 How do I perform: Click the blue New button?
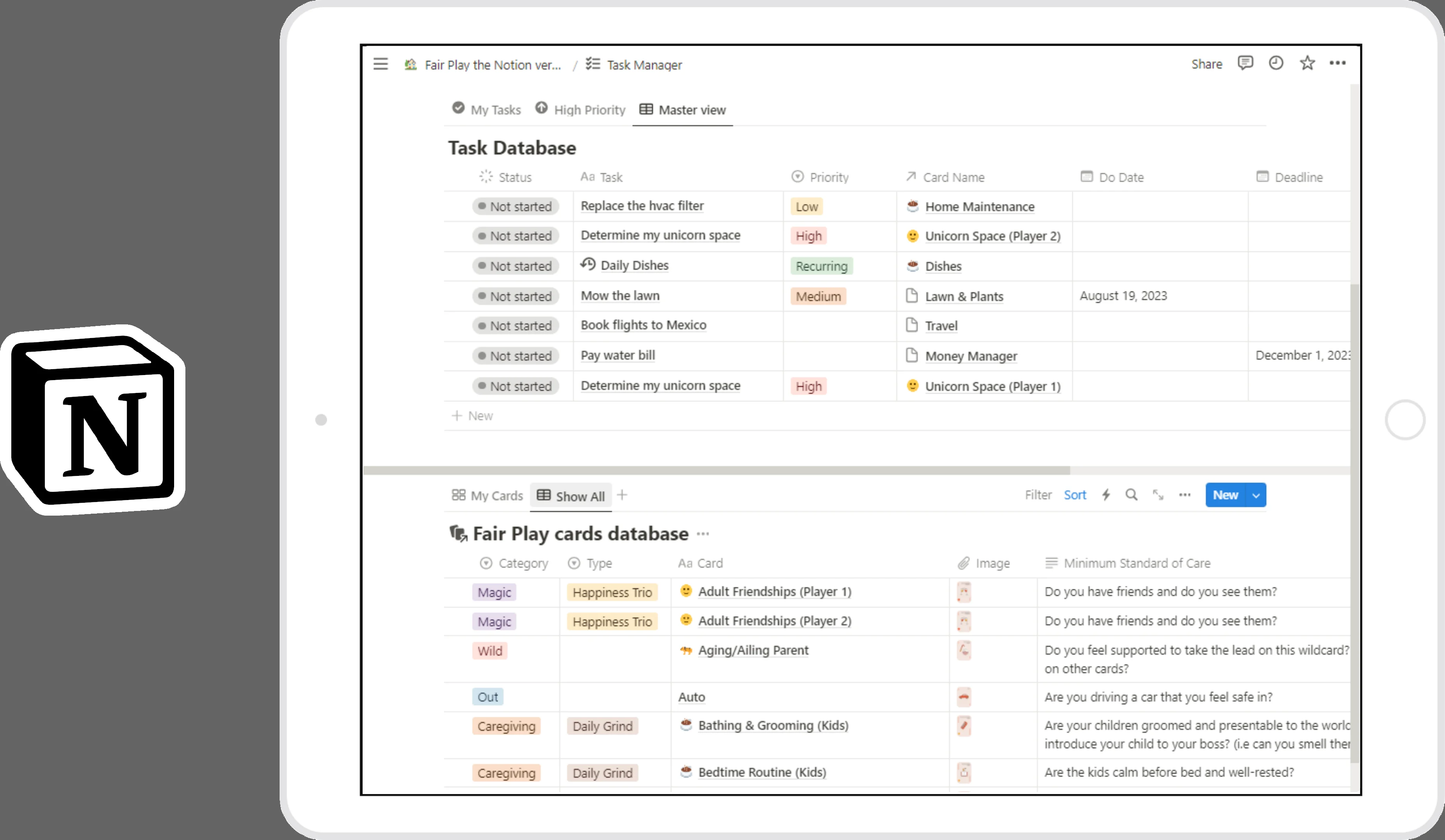click(1225, 495)
